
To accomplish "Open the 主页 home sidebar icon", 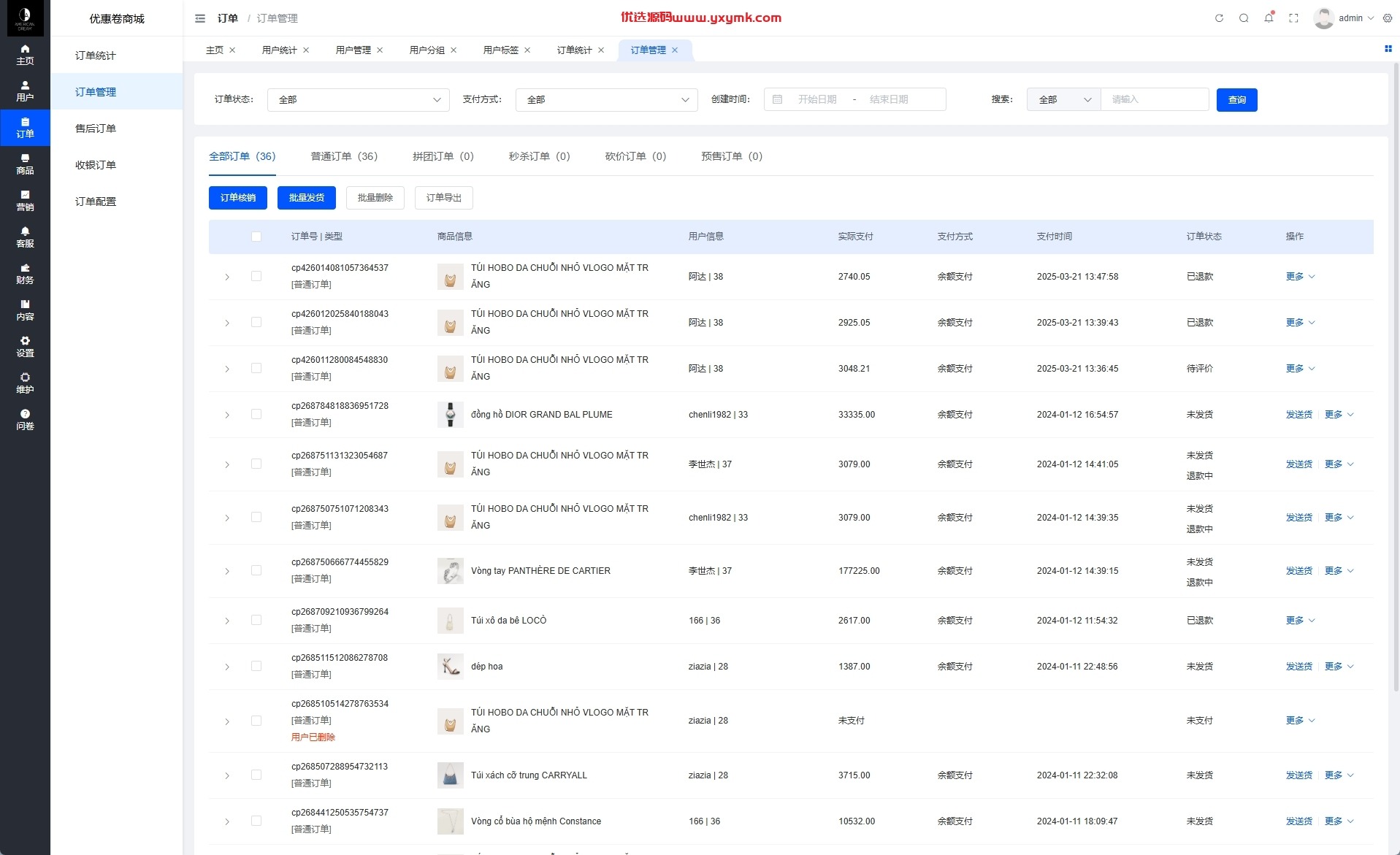I will (25, 55).
